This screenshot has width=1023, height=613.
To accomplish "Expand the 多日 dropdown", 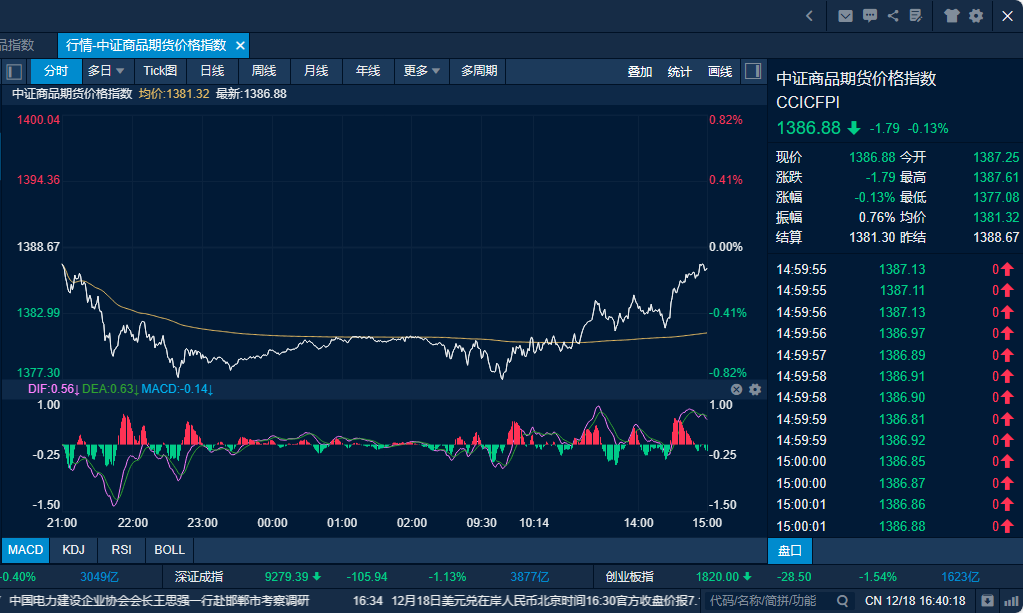I will [x=106, y=71].
